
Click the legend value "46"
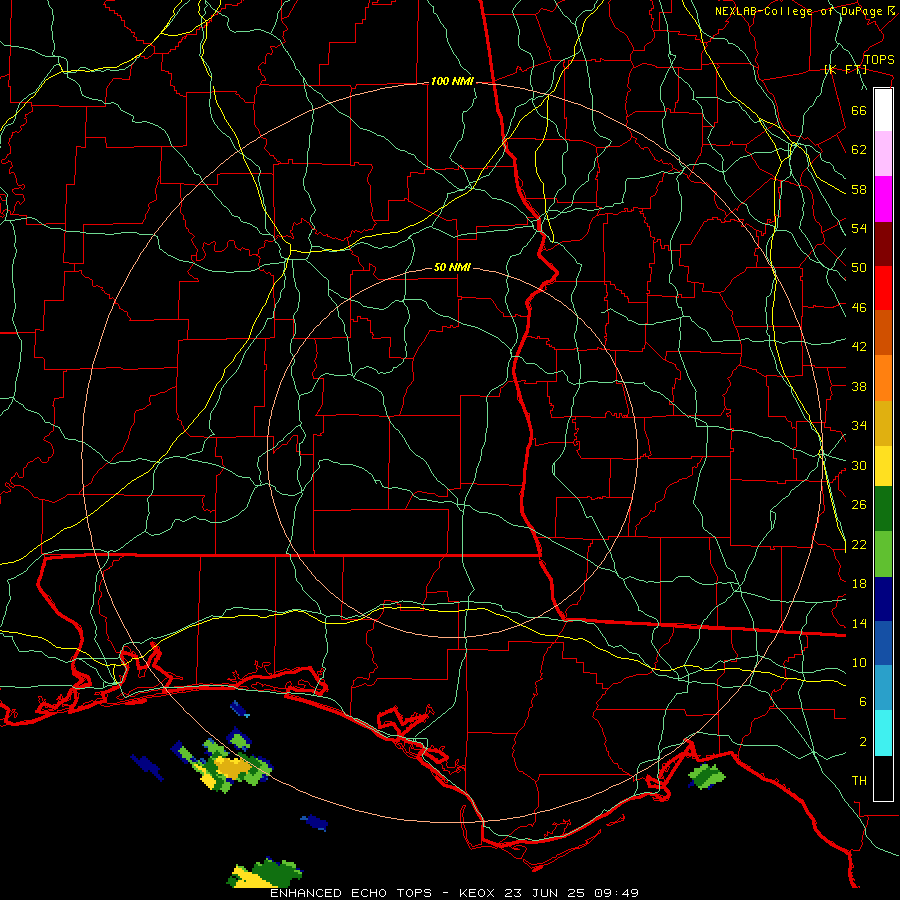pyautogui.click(x=859, y=308)
